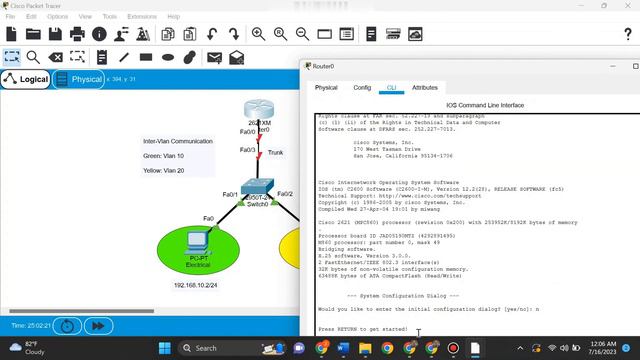The height and width of the screenshot is (360, 640).
Task: Add a Place Note
Action: click(102, 57)
